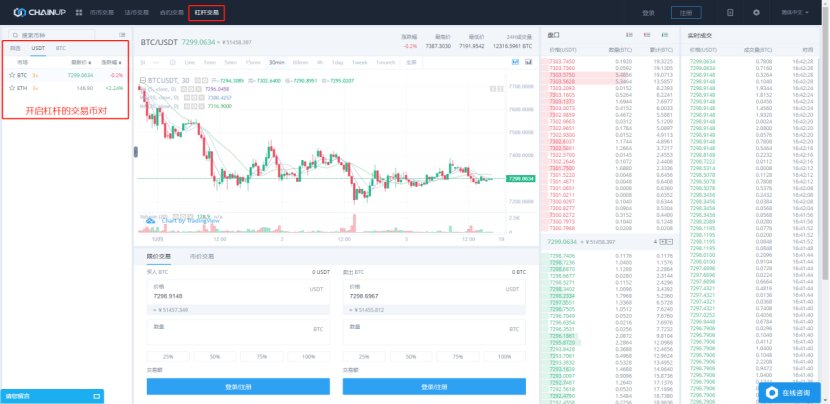Click the 登录 login link
The width and height of the screenshot is (830, 404).
[648, 13]
